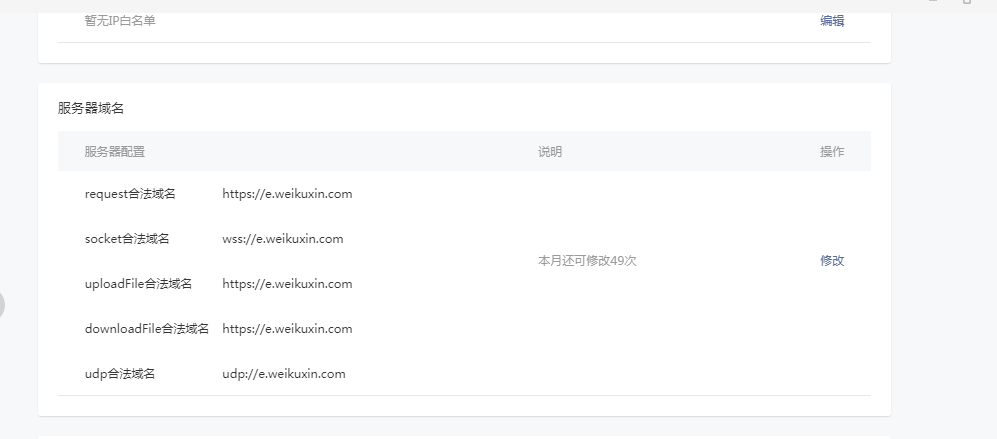Select the downloadFile合法域名 label
The image size is (997, 439).
click(x=147, y=329)
